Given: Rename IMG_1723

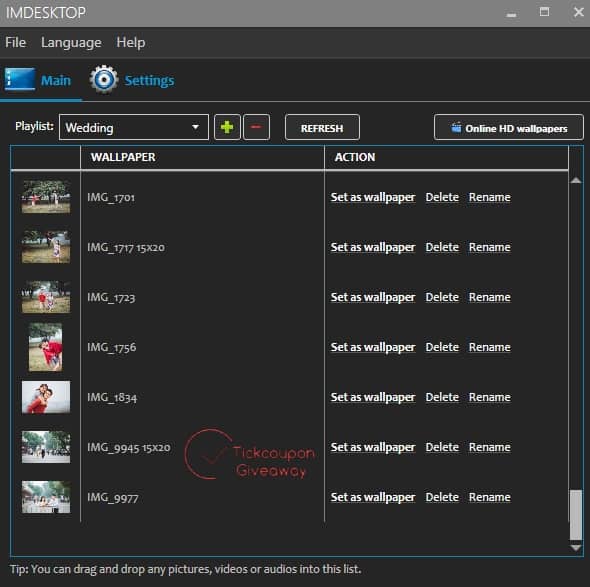Looking at the screenshot, I should [x=490, y=297].
